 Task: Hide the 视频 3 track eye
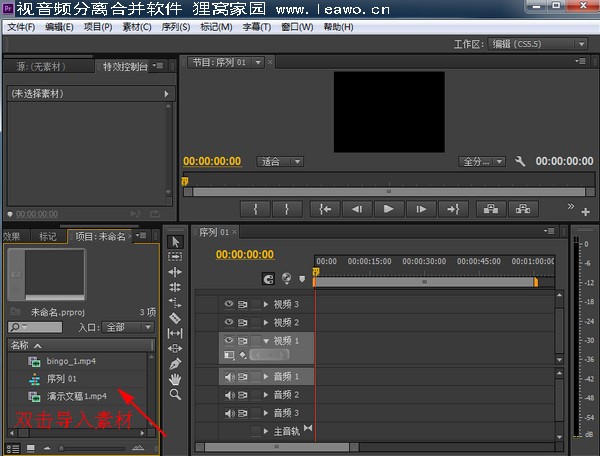tap(228, 304)
